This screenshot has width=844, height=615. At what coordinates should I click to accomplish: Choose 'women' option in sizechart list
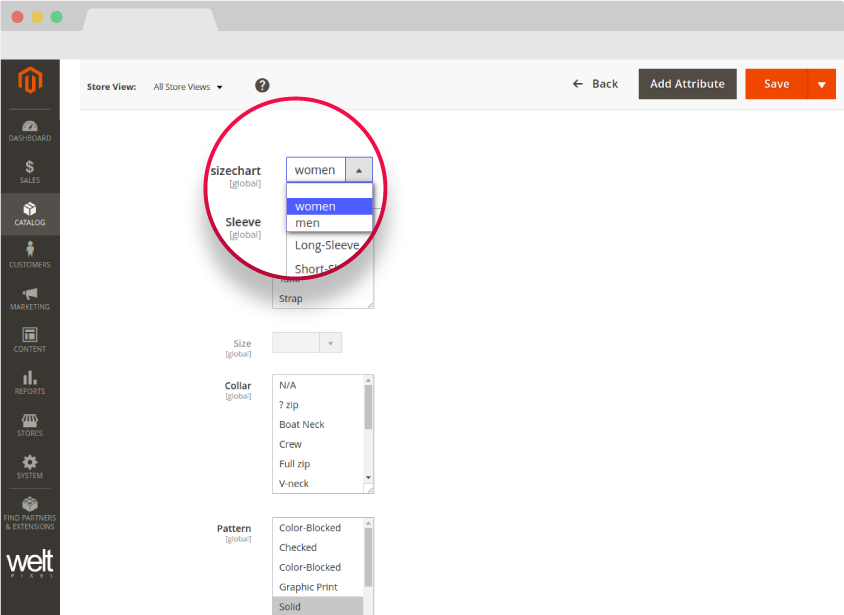coord(328,207)
